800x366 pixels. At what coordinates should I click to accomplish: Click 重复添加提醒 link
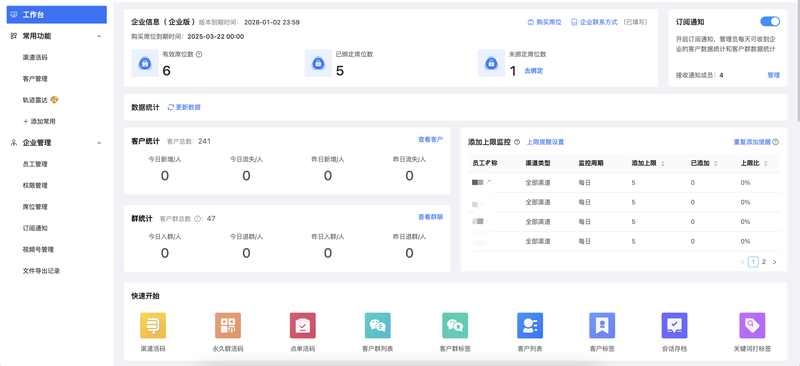[x=753, y=142]
